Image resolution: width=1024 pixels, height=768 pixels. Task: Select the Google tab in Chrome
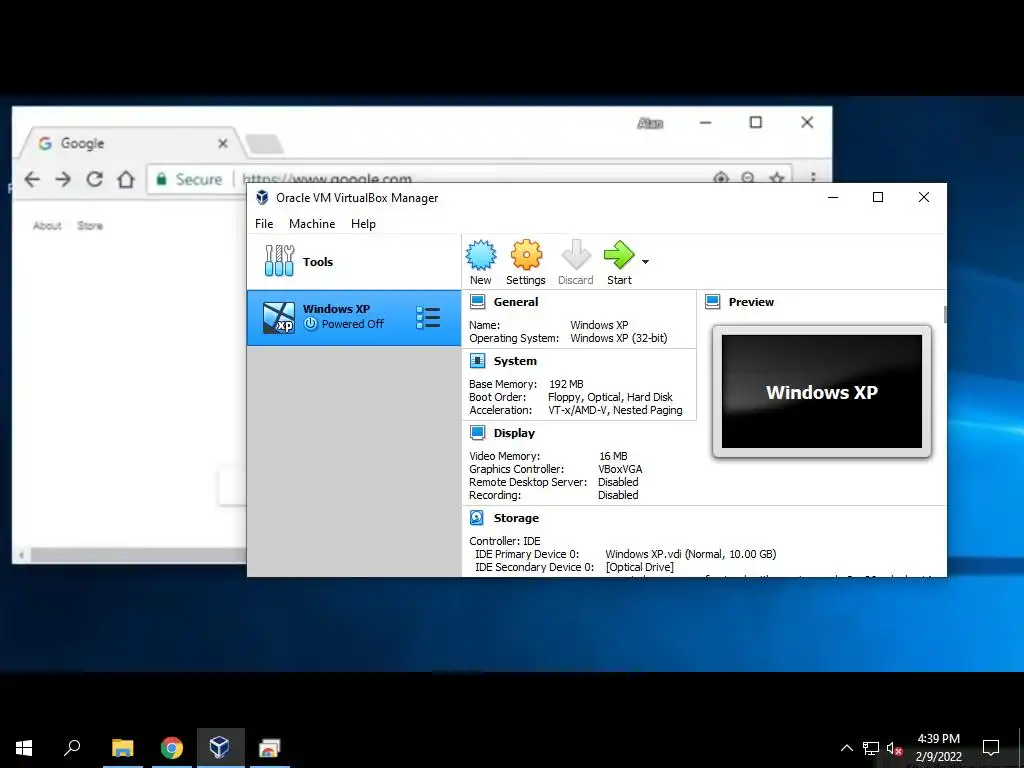tap(131, 143)
